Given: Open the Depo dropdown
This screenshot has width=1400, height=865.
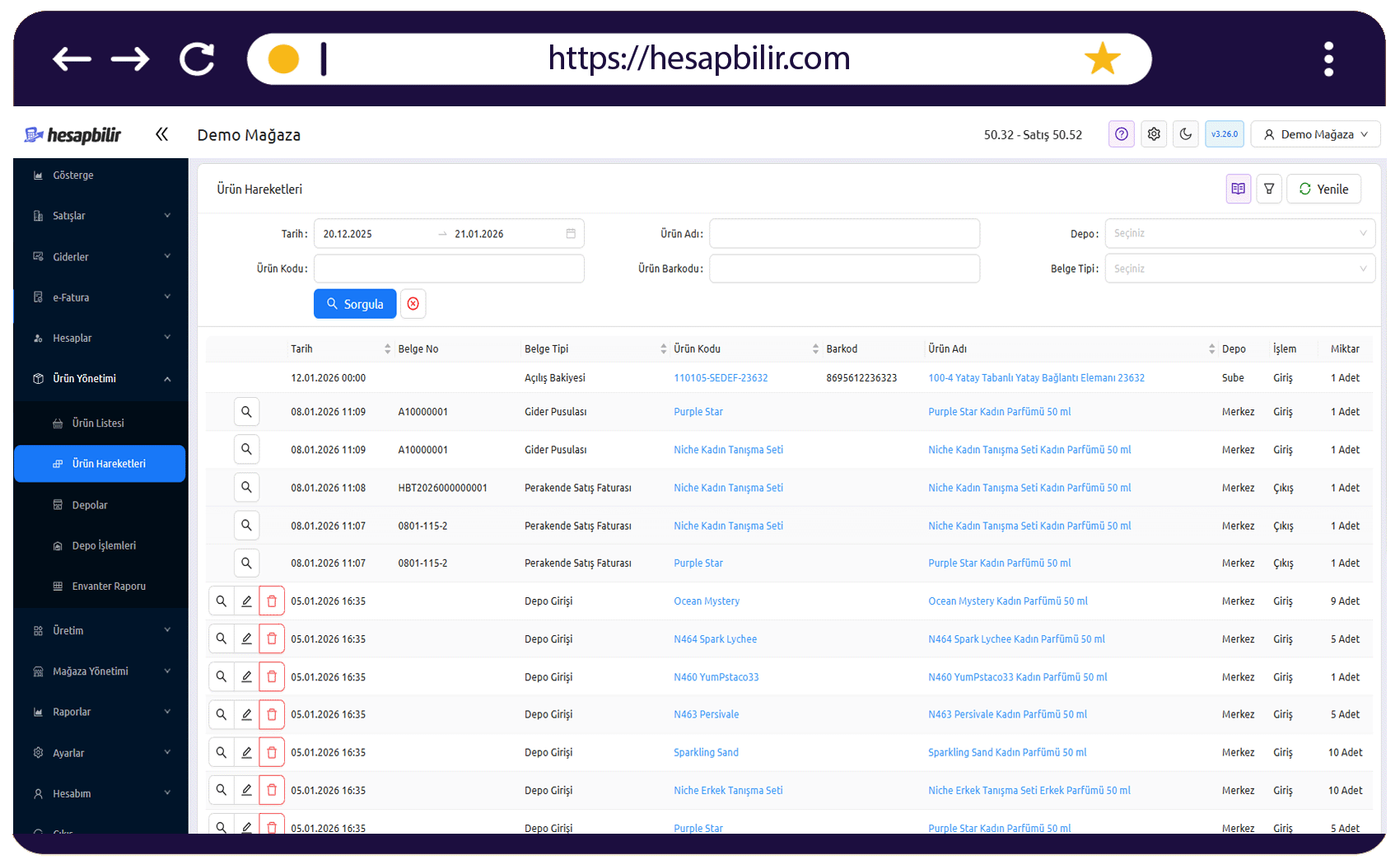Looking at the screenshot, I should [x=1239, y=233].
